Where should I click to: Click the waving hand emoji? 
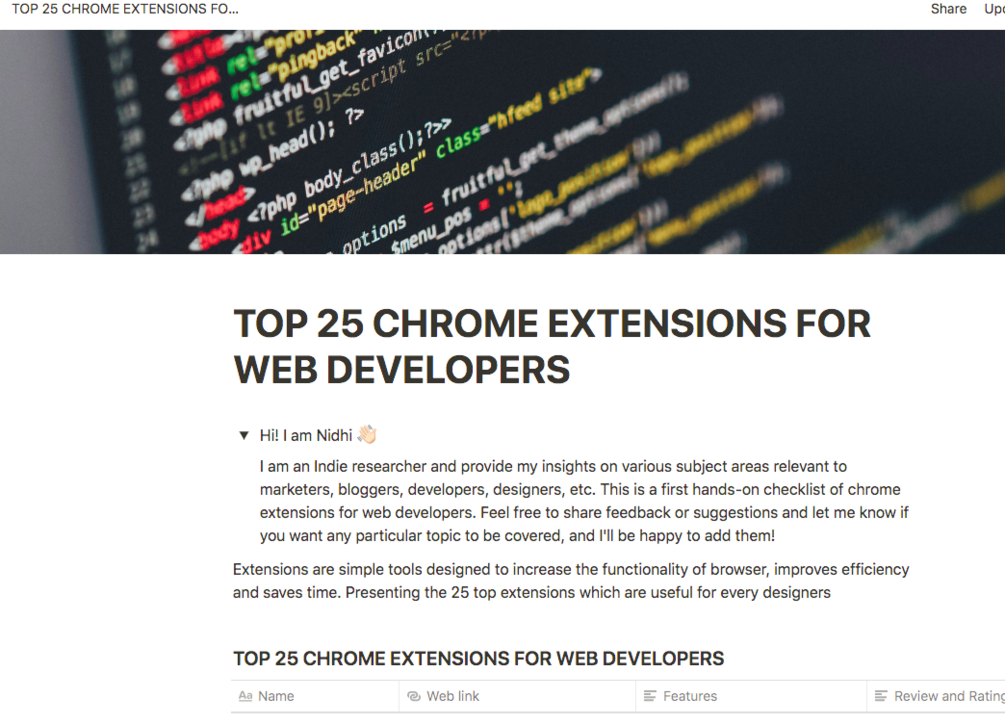coord(367,435)
